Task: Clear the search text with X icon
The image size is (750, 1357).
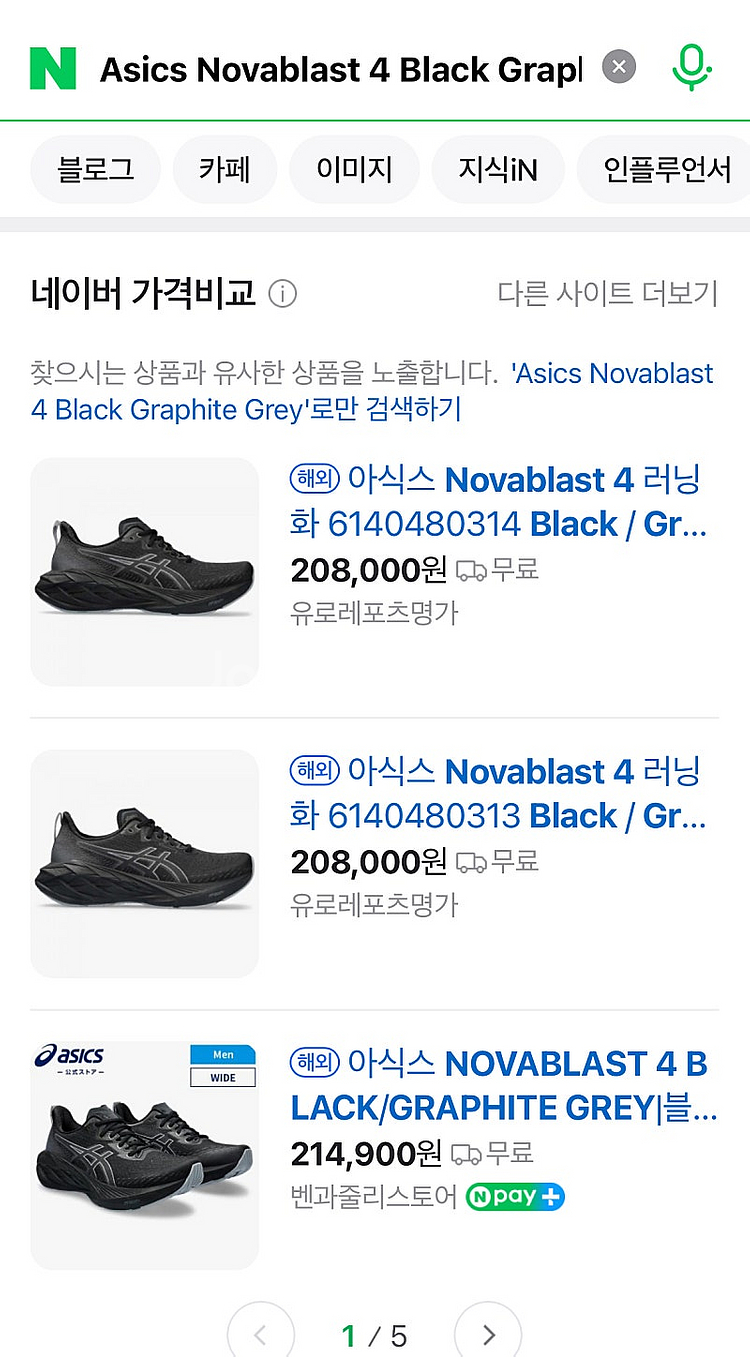Action: coord(619,67)
